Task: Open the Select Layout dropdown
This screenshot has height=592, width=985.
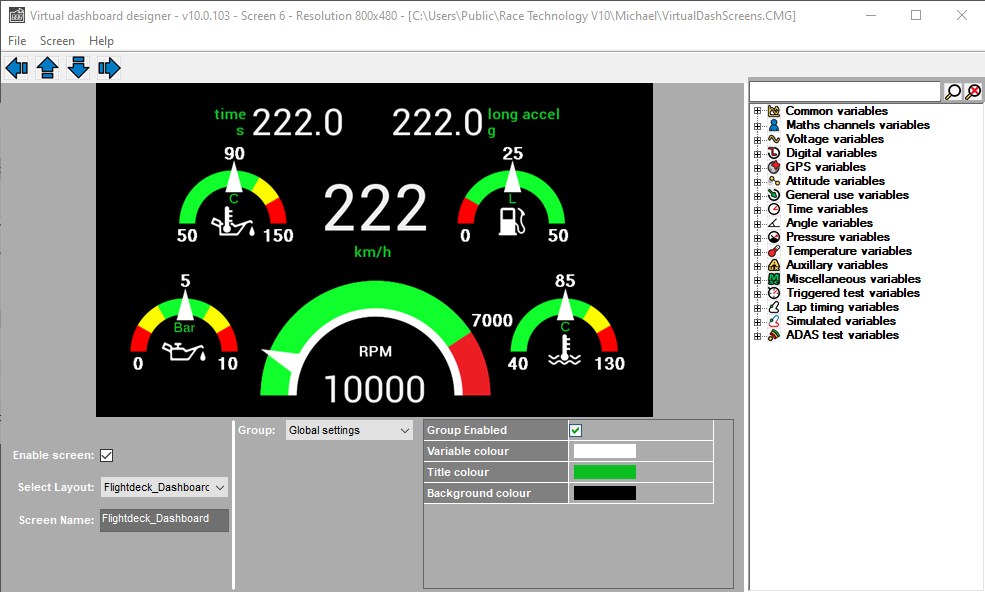Action: tap(165, 487)
